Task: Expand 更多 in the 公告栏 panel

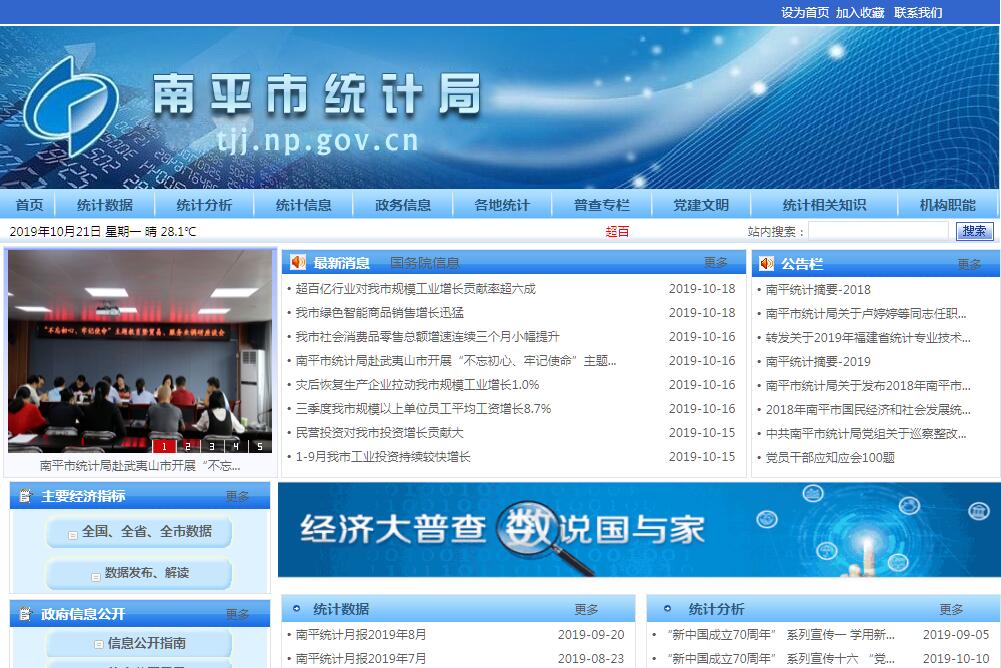Action: [x=969, y=265]
